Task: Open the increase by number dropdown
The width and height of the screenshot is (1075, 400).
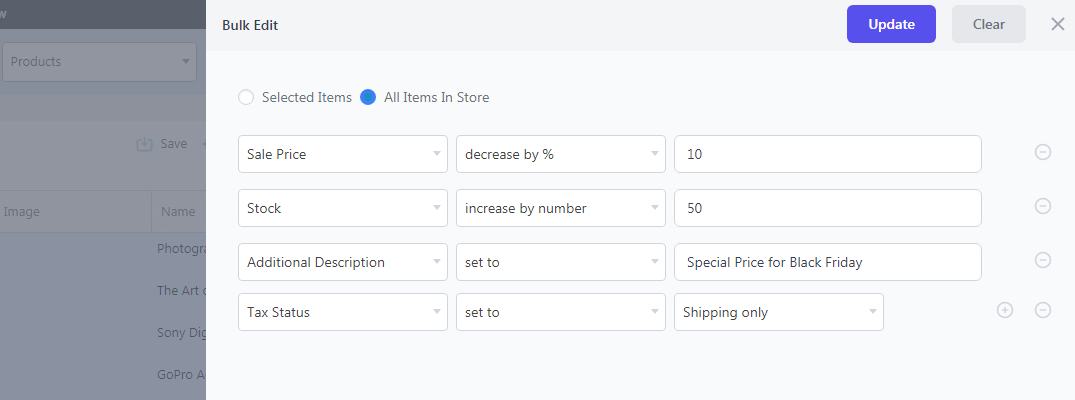Action: (x=561, y=208)
